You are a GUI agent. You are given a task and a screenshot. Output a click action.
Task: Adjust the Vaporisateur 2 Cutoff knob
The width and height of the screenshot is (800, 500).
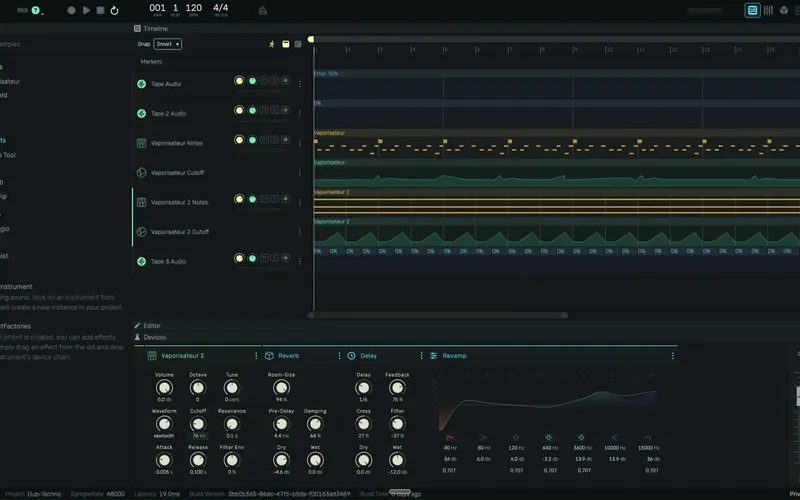coord(197,423)
